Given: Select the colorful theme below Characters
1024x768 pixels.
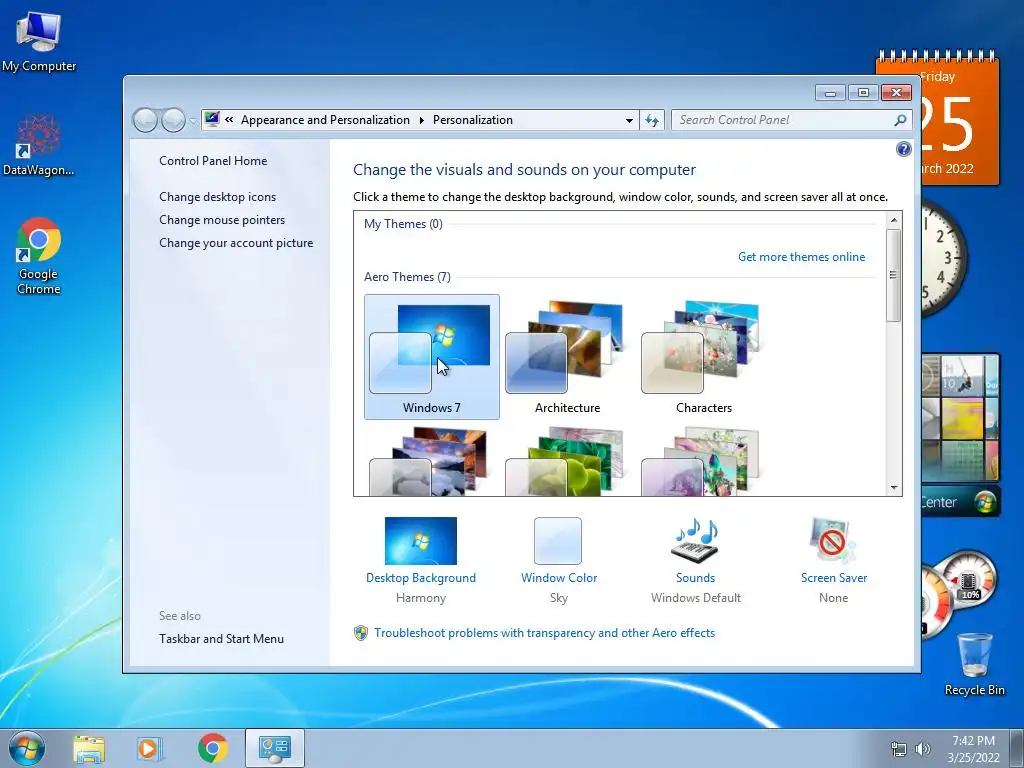Looking at the screenshot, I should tap(703, 461).
